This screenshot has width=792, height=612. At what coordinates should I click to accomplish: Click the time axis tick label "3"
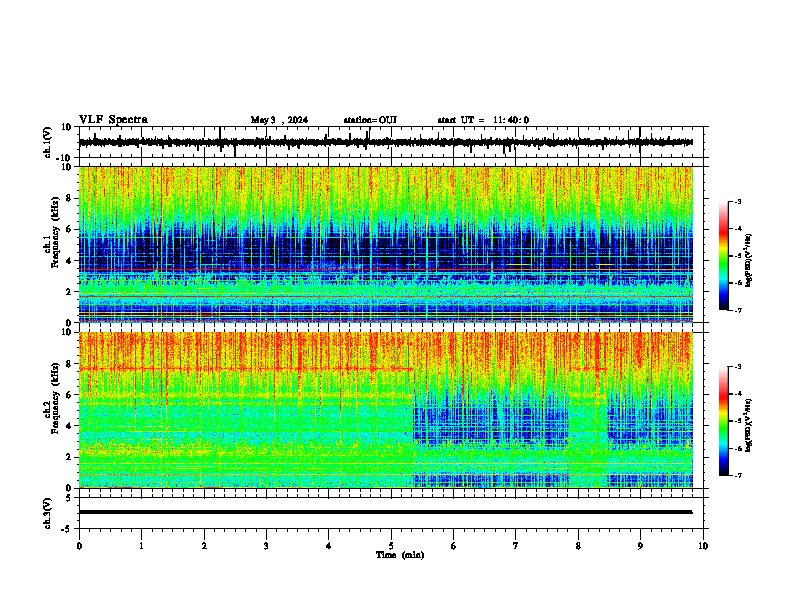pos(266,546)
